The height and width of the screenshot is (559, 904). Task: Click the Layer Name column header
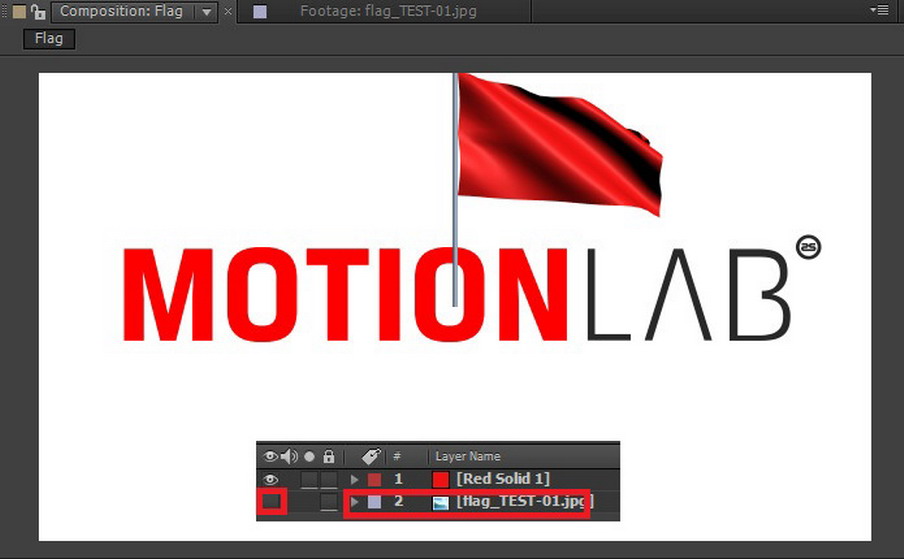point(468,456)
